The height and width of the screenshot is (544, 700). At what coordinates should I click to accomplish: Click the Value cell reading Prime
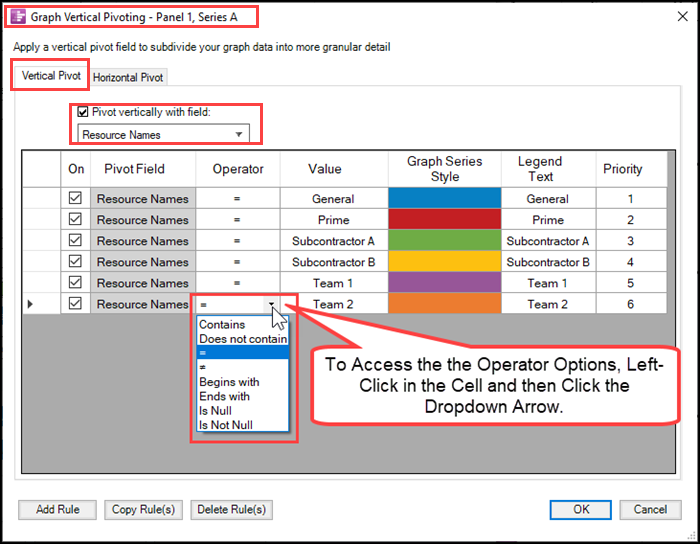coord(334,219)
